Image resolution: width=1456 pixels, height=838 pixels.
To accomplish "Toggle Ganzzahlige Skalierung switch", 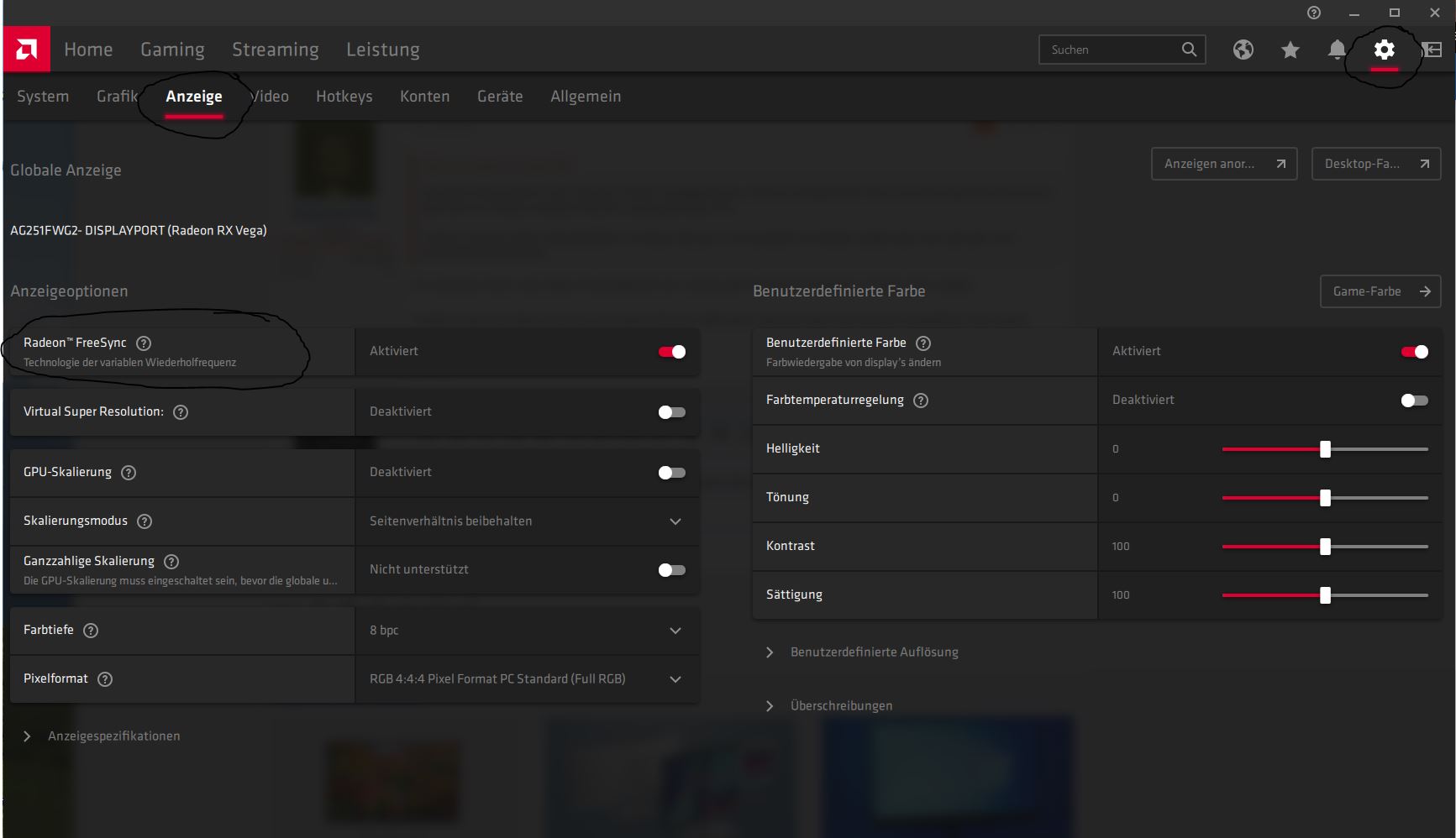I will click(x=672, y=569).
